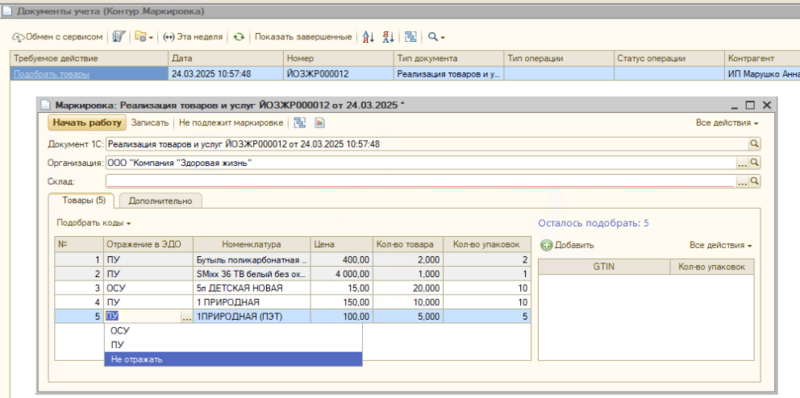Choose ПУ from the dropdown list
Screen dimensions: 800x398
point(233,345)
